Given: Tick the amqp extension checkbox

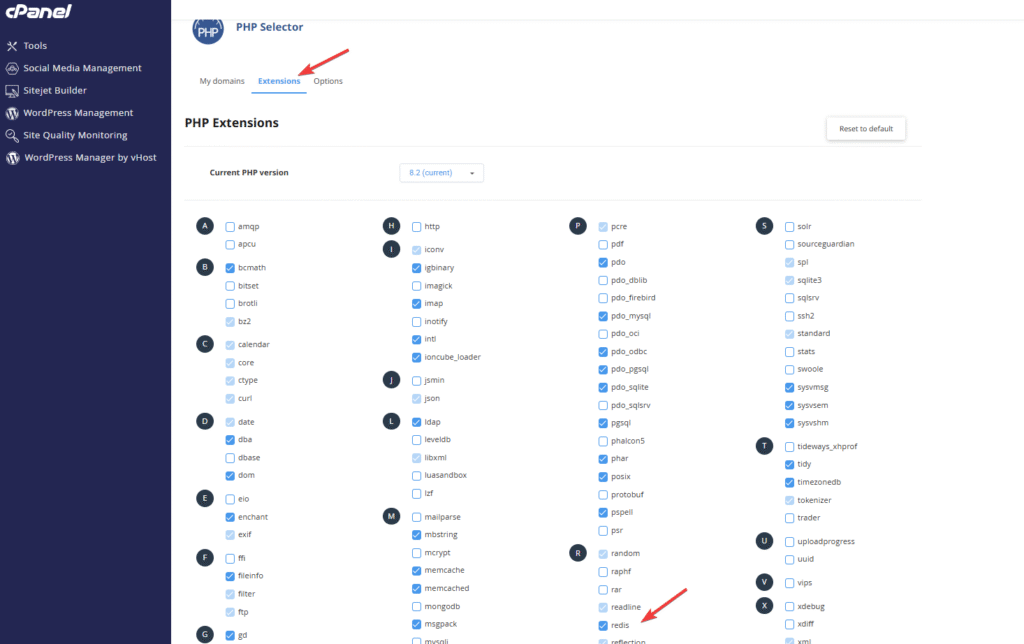Looking at the screenshot, I should [x=231, y=227].
